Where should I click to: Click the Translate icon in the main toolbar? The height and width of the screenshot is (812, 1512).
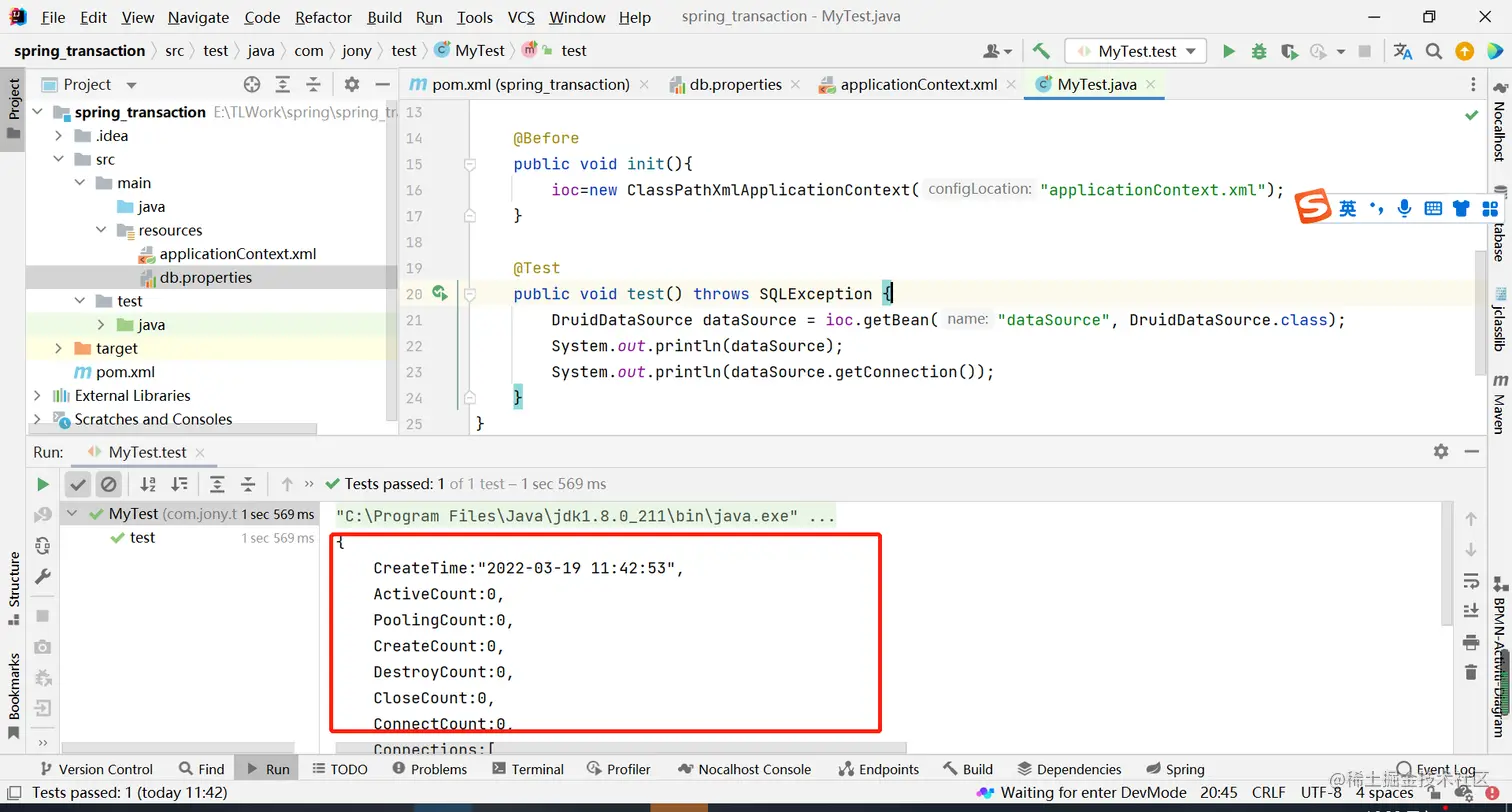coord(1403,51)
